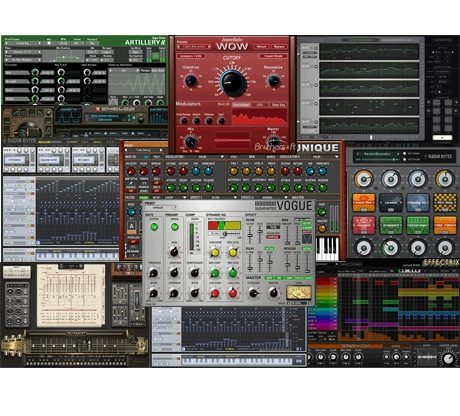This screenshot has width=460, height=416.
Task: Toggle the Reverb Active button in Vogue
Action: 307,249
